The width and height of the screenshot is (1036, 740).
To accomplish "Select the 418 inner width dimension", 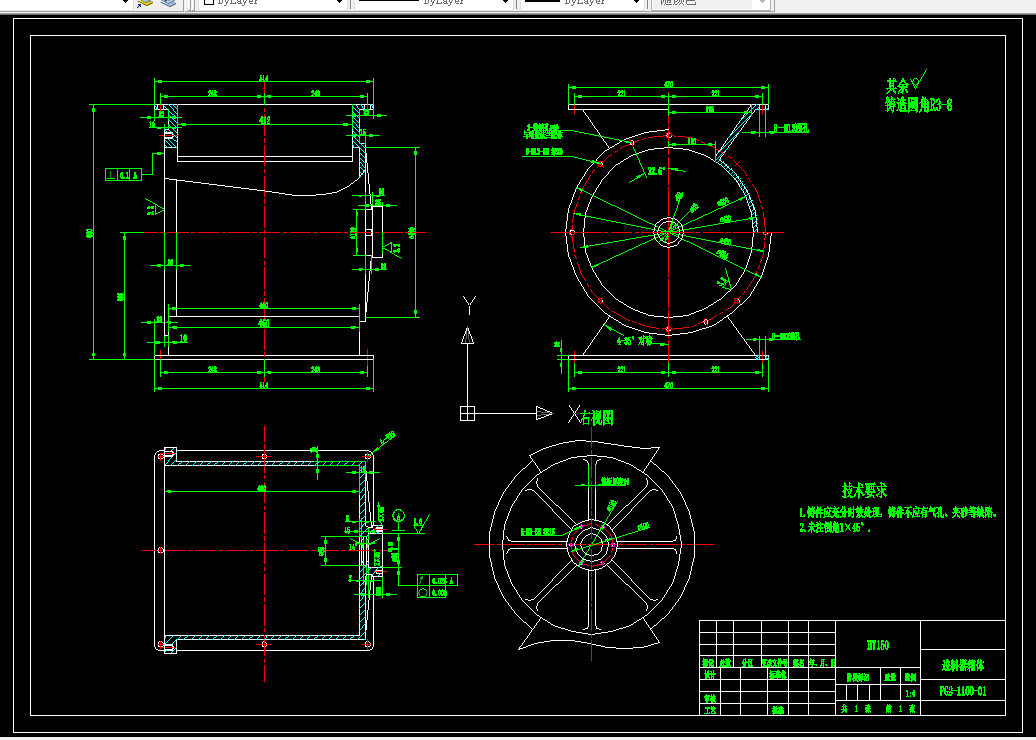I will pyautogui.click(x=264, y=120).
